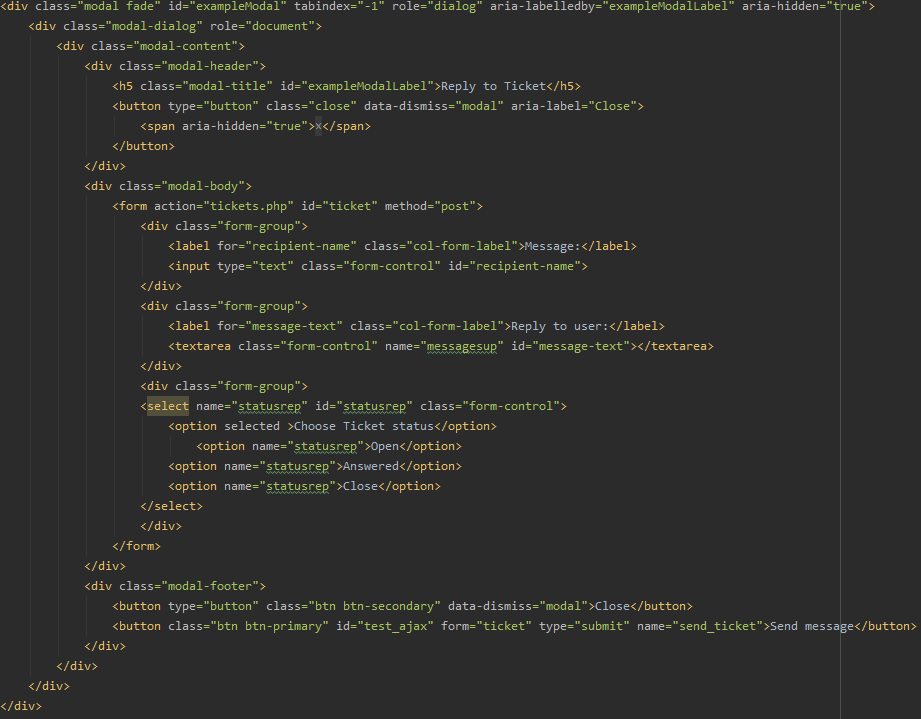Click the "Reply to Ticket" heading text

pos(493,86)
